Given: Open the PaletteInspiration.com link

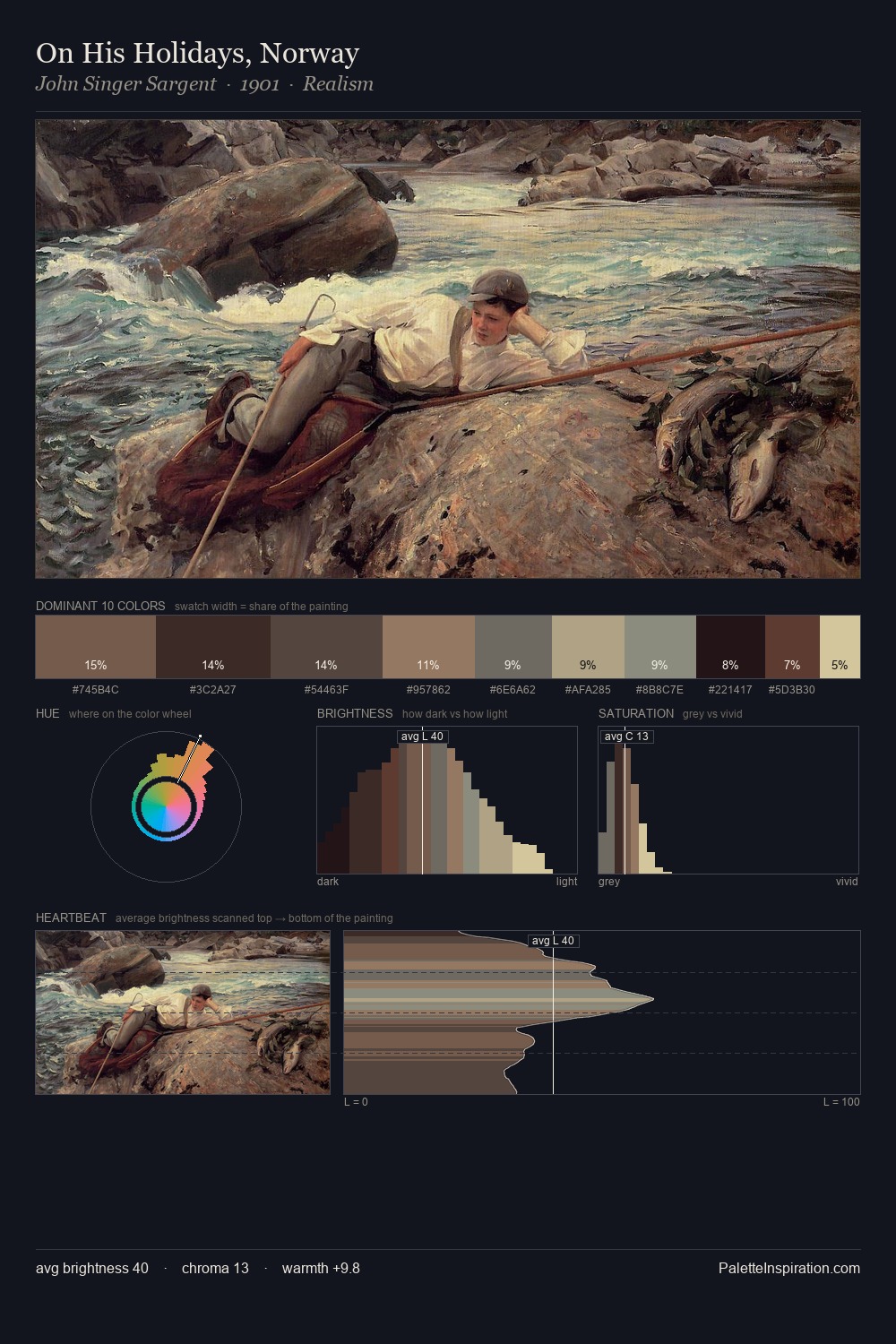Looking at the screenshot, I should (x=789, y=1268).
